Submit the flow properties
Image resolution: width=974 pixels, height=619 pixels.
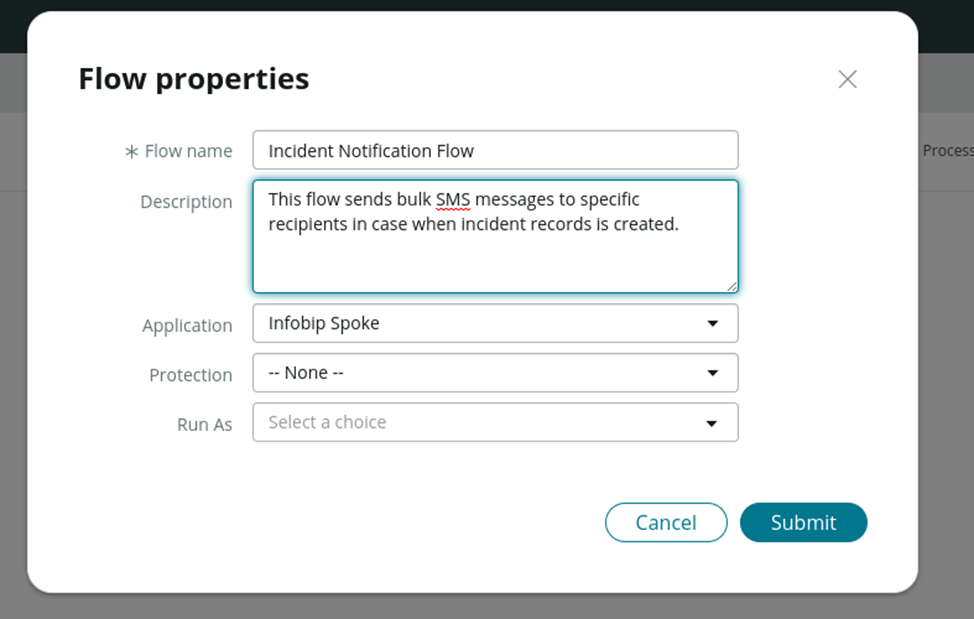(803, 522)
